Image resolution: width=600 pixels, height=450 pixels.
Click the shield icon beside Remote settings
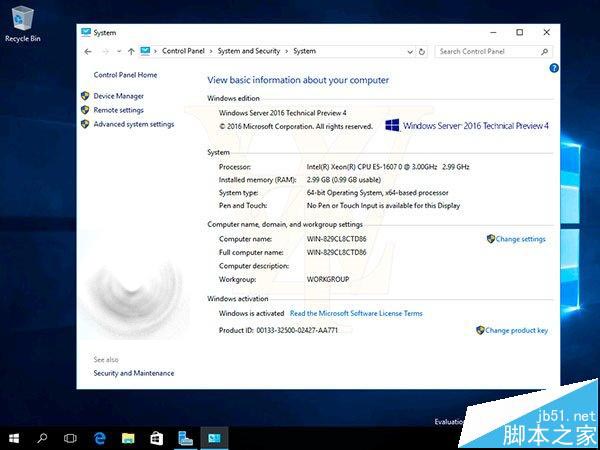(x=85, y=110)
